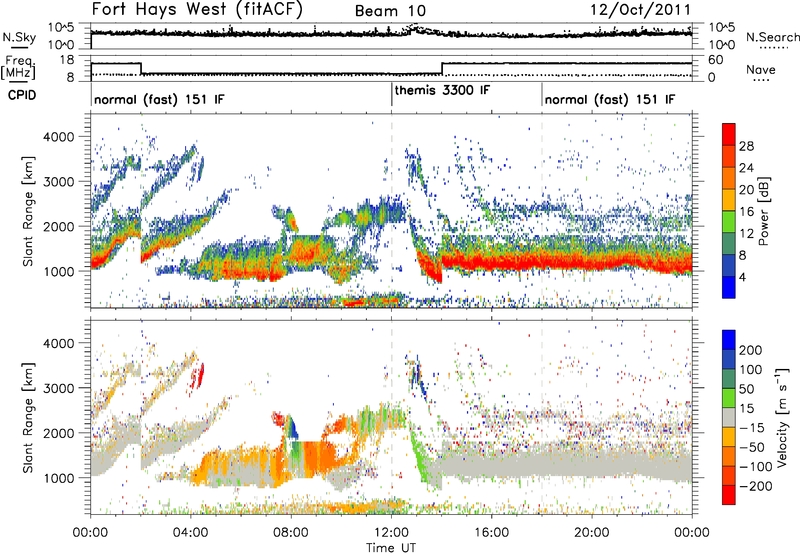Click the 'Time UT' axis title

click(x=391, y=547)
